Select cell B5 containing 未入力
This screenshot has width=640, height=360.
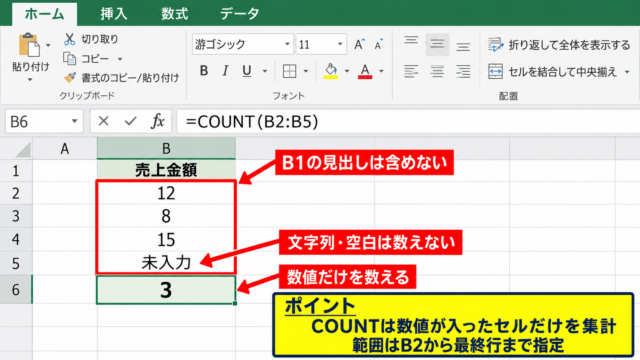point(166,262)
